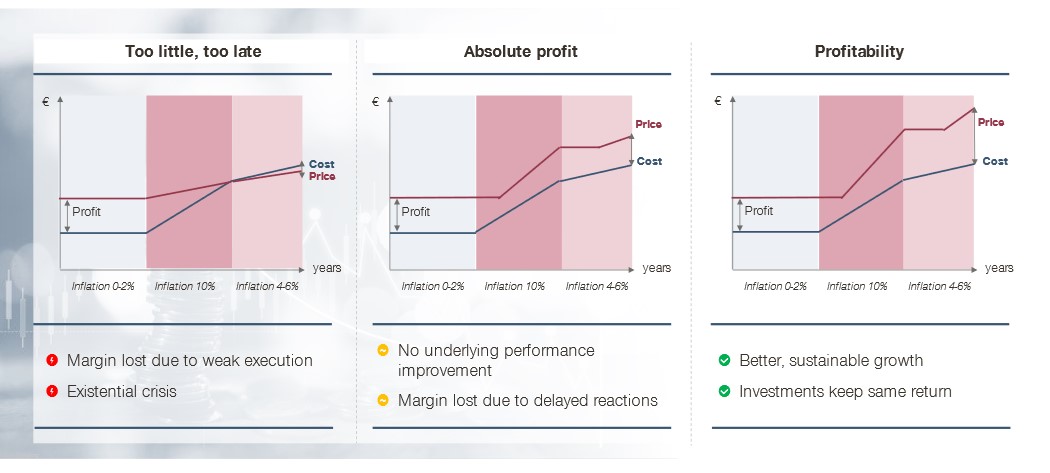Screen dimensions: 1050x473
Task: Click the 'years' axis label of the first chart
Action: 327,268
